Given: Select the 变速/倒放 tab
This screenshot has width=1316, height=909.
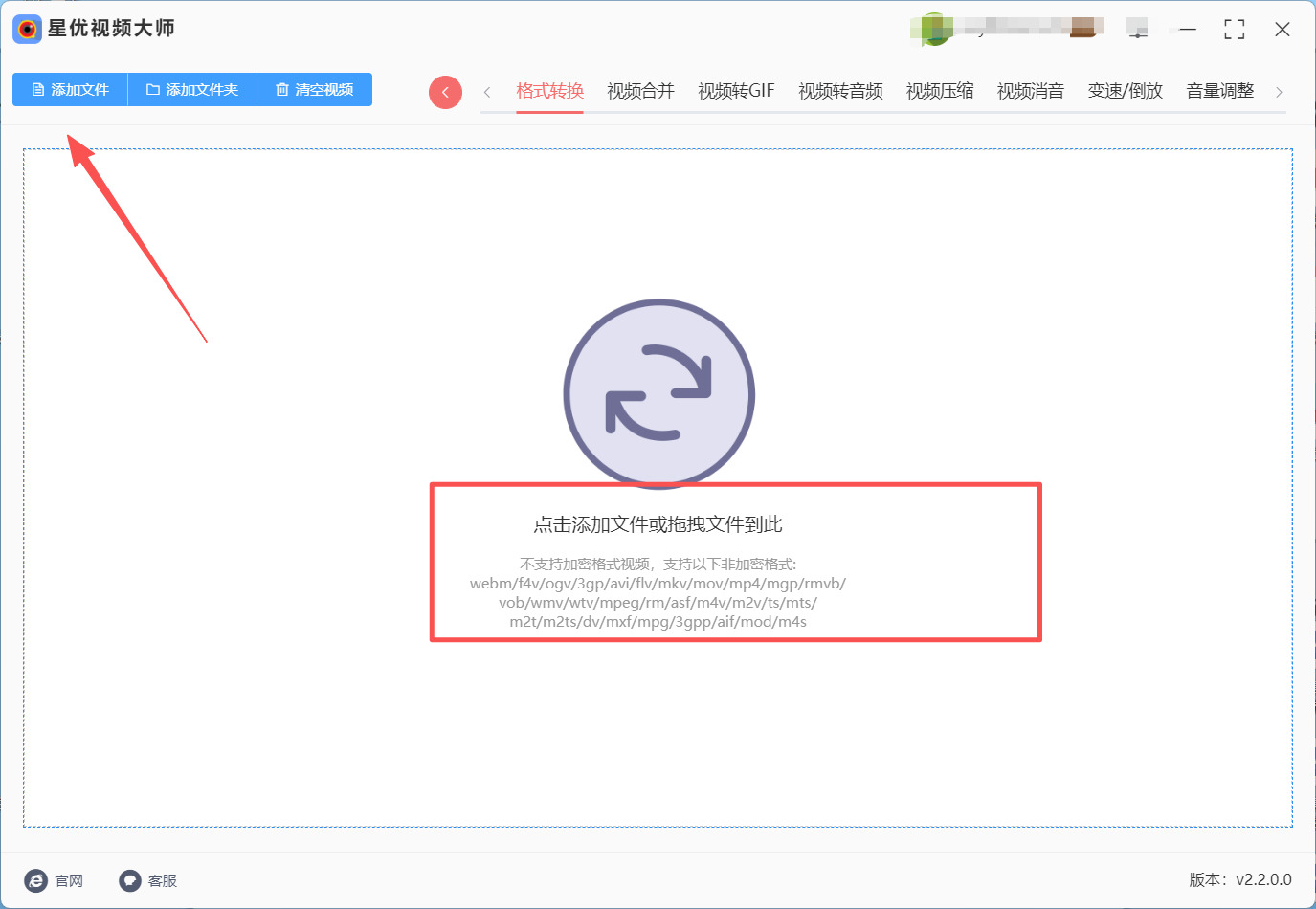Looking at the screenshot, I should tap(1126, 91).
